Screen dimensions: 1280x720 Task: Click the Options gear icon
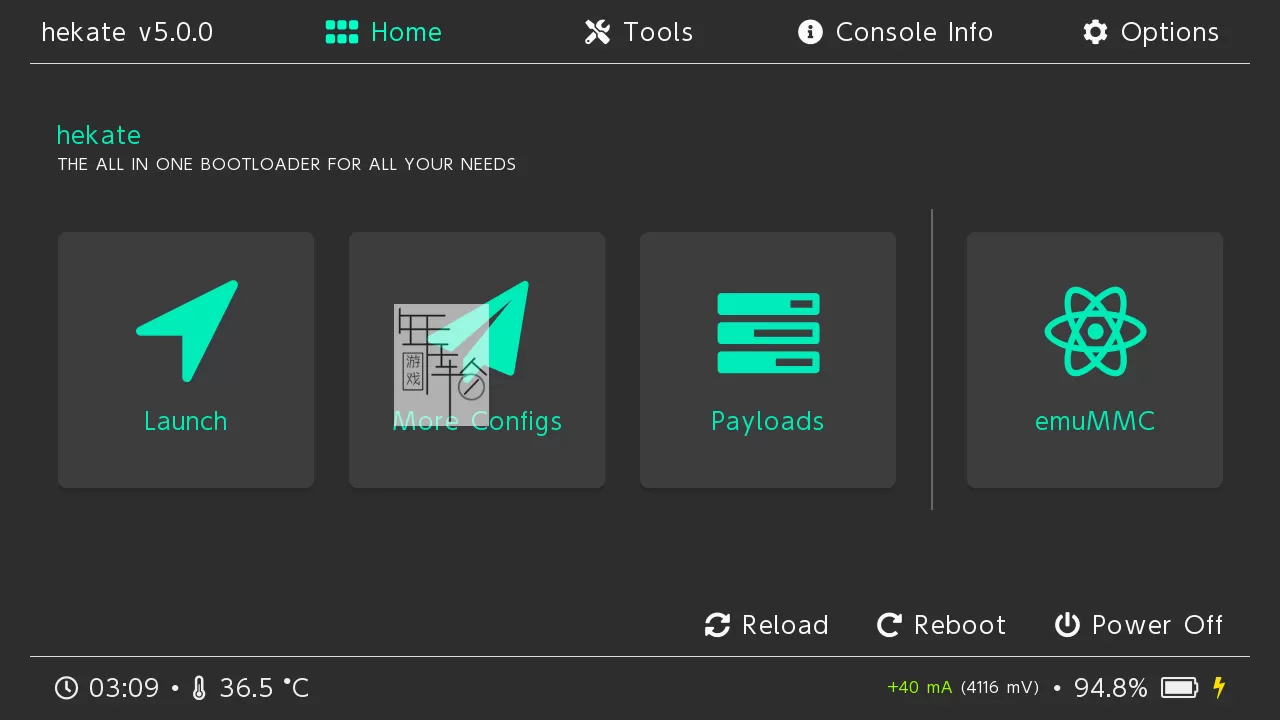1095,32
